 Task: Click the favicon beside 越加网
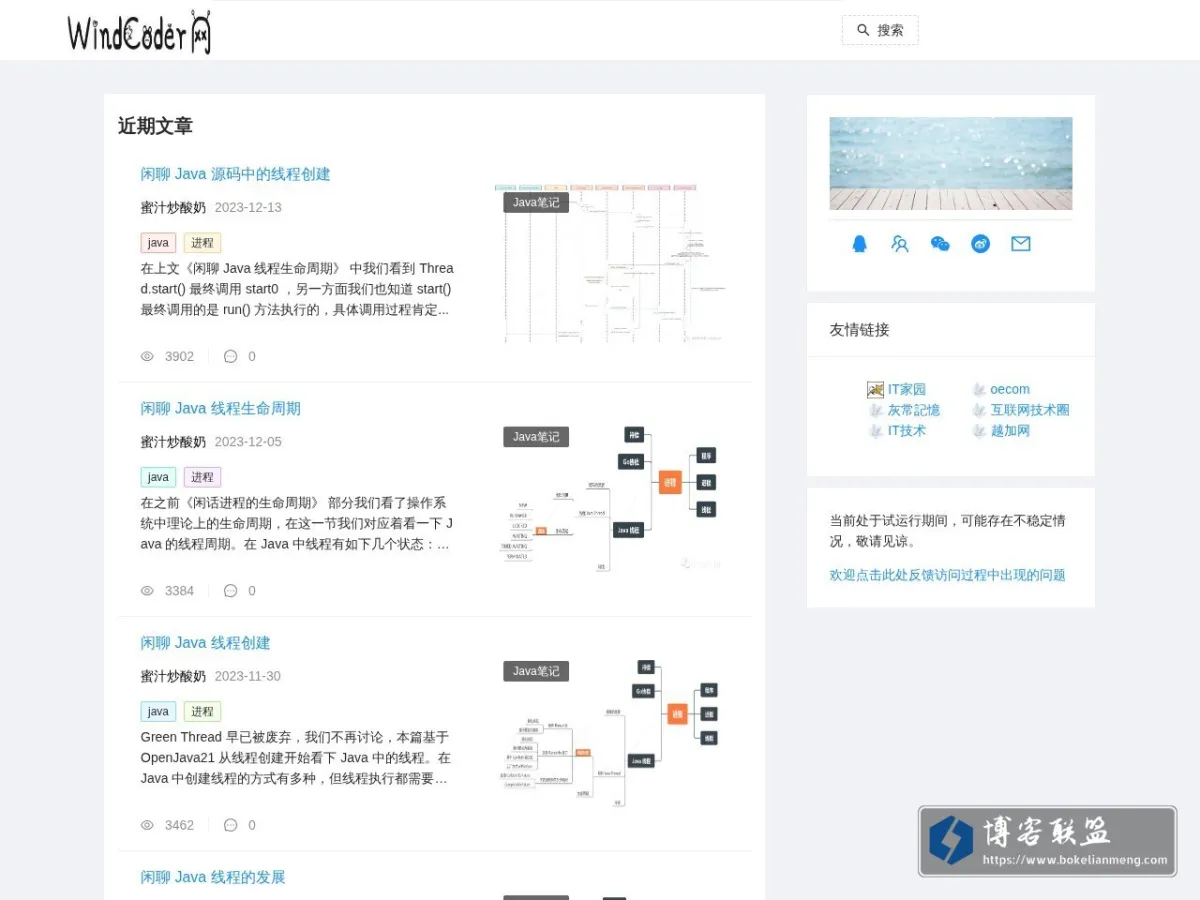click(979, 431)
